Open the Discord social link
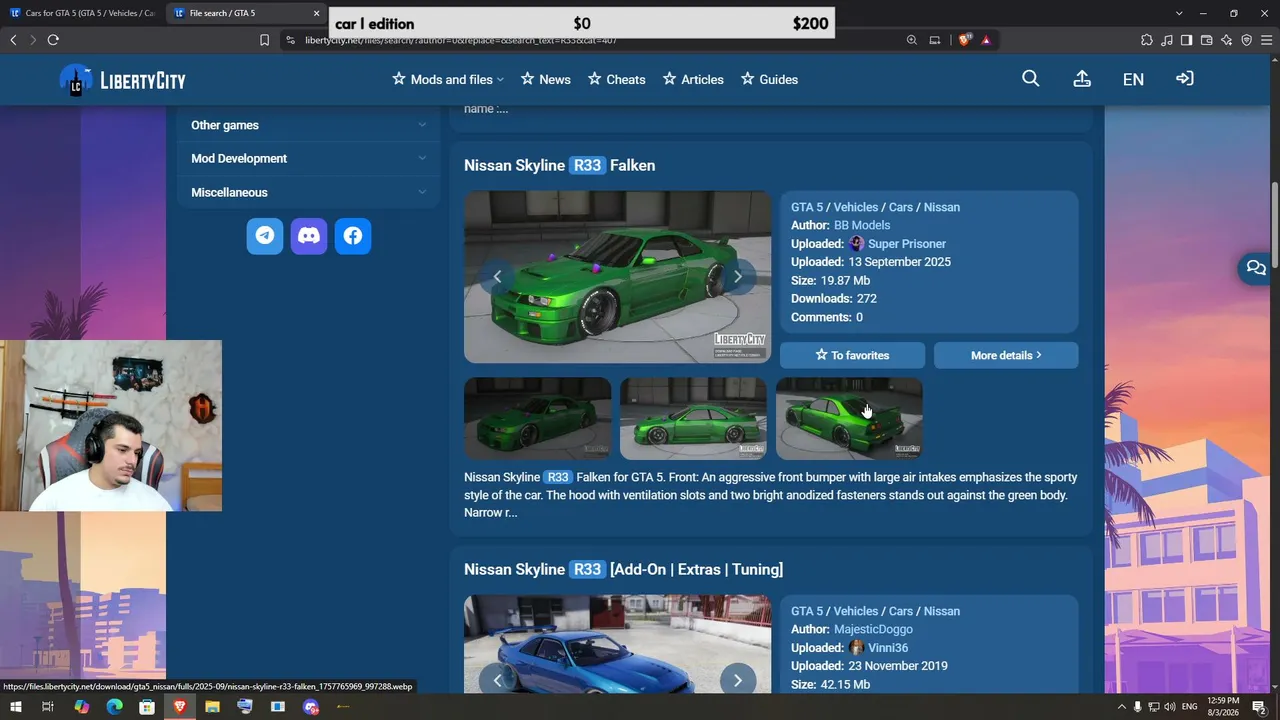The width and height of the screenshot is (1280, 720). pyautogui.click(x=309, y=236)
